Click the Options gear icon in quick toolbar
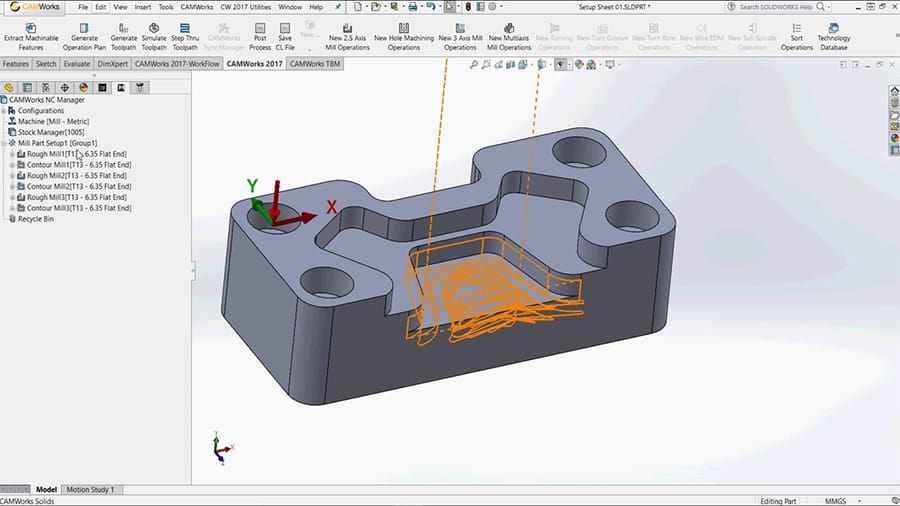 [492, 7]
